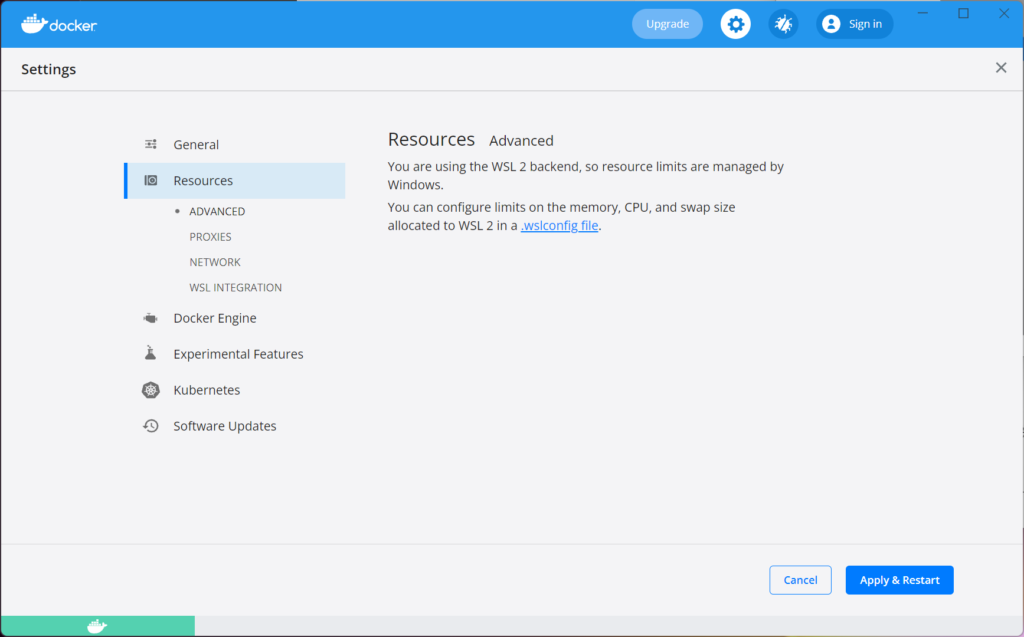Image resolution: width=1024 pixels, height=637 pixels.
Task: Click the General sliders icon
Action: 151,144
